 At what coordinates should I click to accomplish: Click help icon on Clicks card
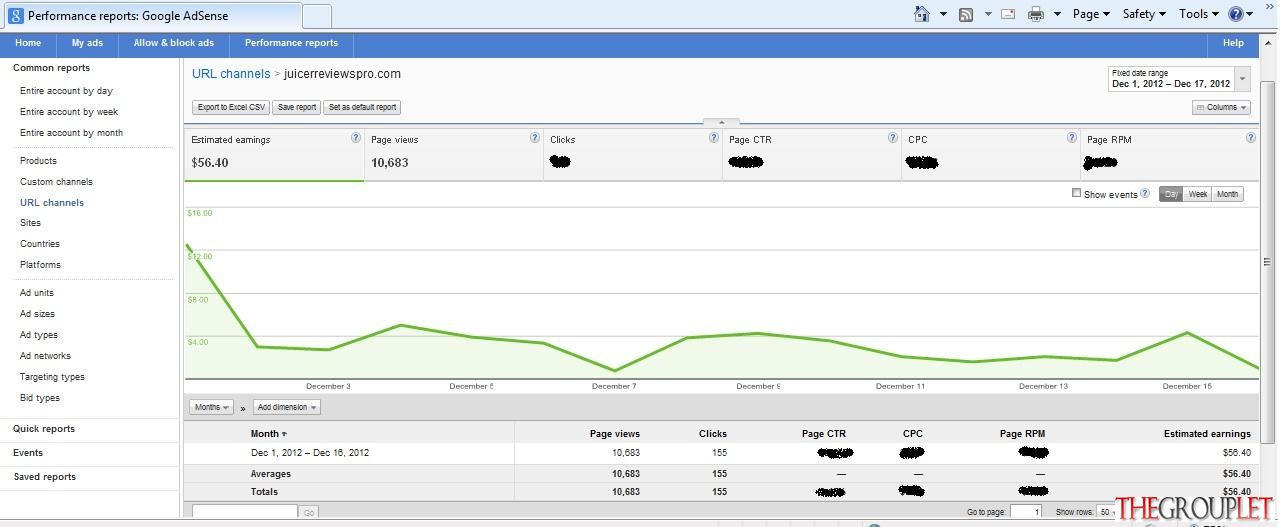[713, 138]
